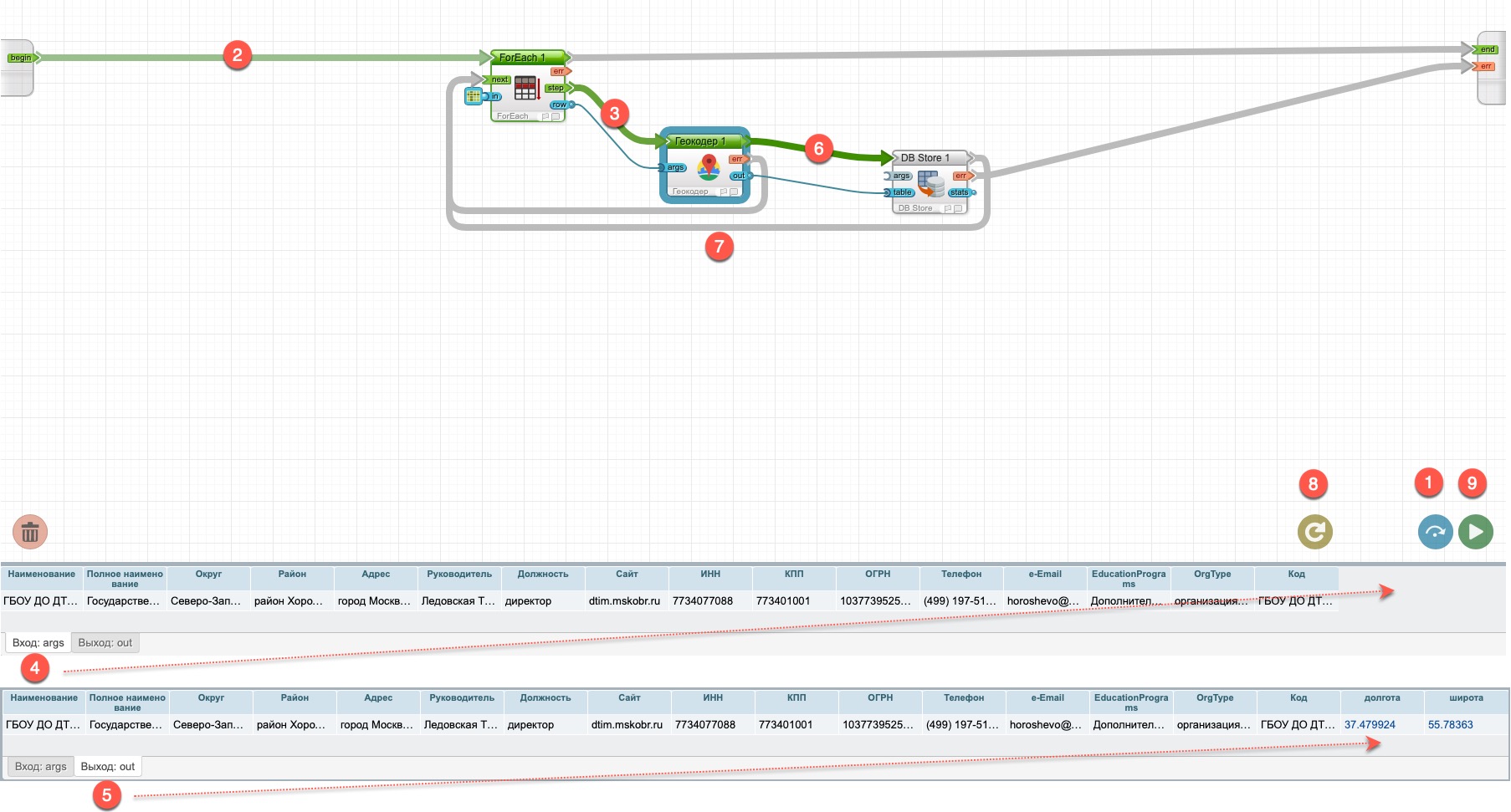Click the 'row' output port on ForEach
This screenshot has width=1511, height=812.
pos(559,105)
